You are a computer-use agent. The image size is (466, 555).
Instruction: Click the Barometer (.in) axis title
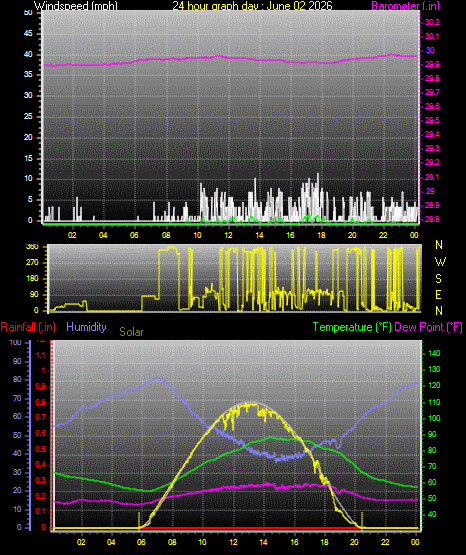[405, 6]
